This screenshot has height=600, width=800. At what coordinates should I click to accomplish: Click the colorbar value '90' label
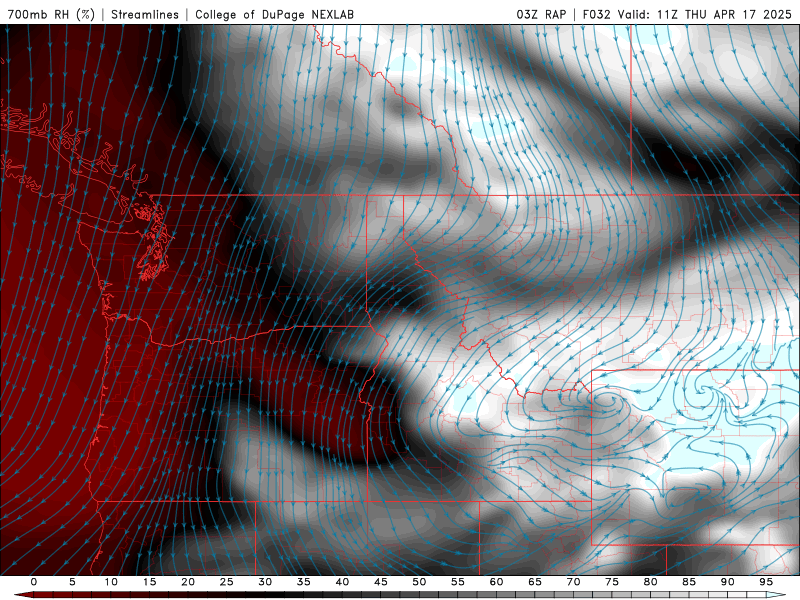727,582
